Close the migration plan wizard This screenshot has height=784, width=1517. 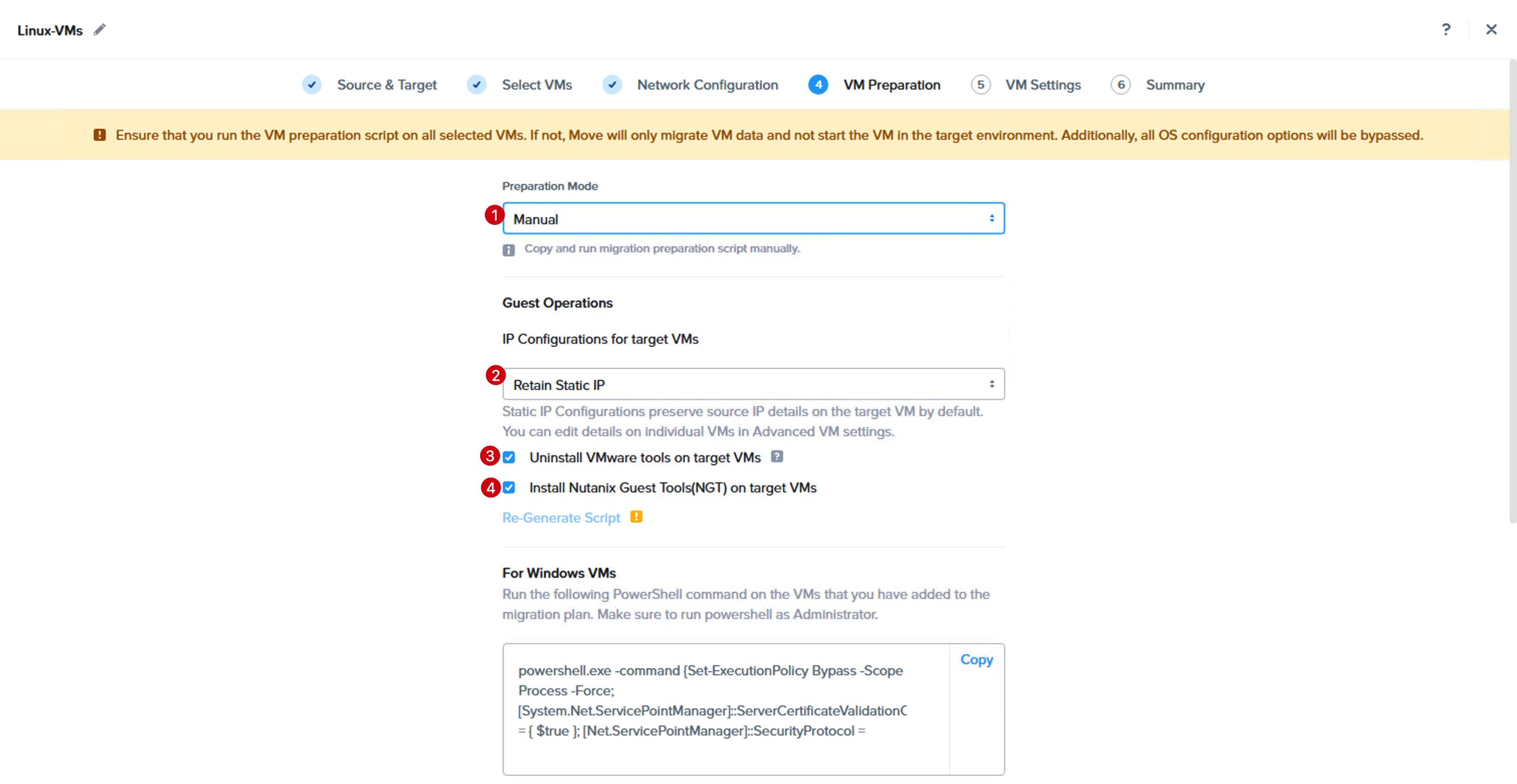1491,30
